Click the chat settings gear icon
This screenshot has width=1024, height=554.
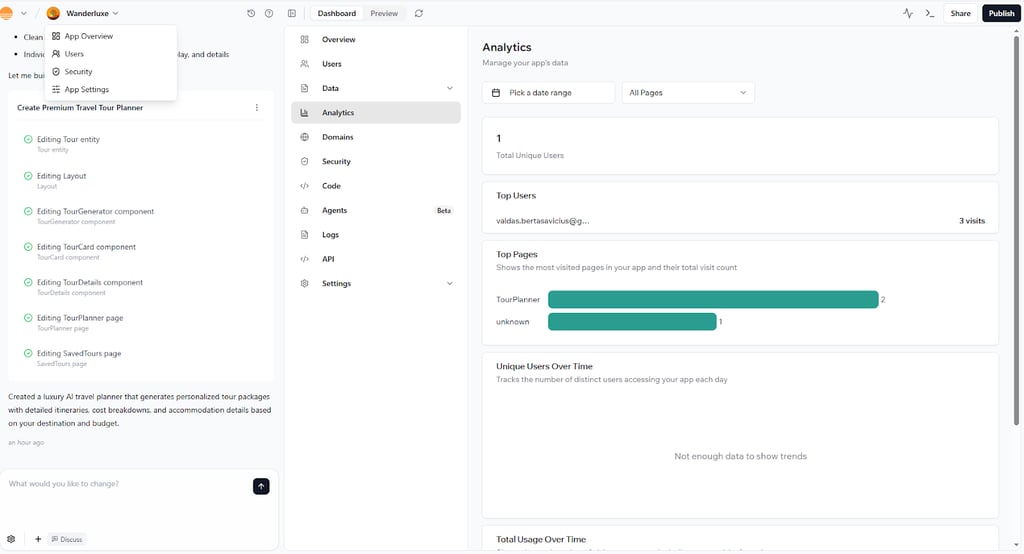pyautogui.click(x=11, y=539)
